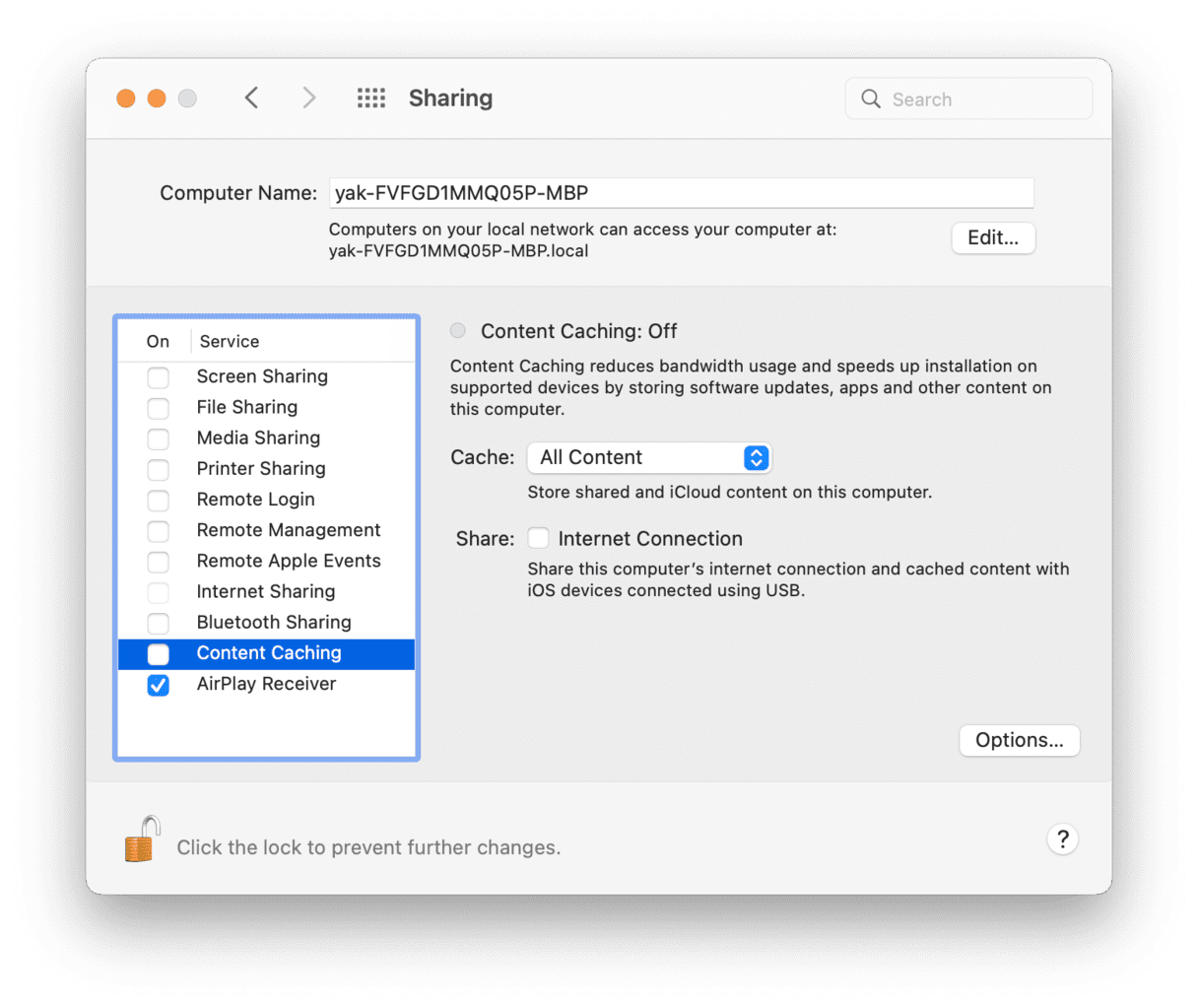Viewport: 1198px width, 1008px height.
Task: Select the highlighted Content Caching row
Action: (266, 653)
